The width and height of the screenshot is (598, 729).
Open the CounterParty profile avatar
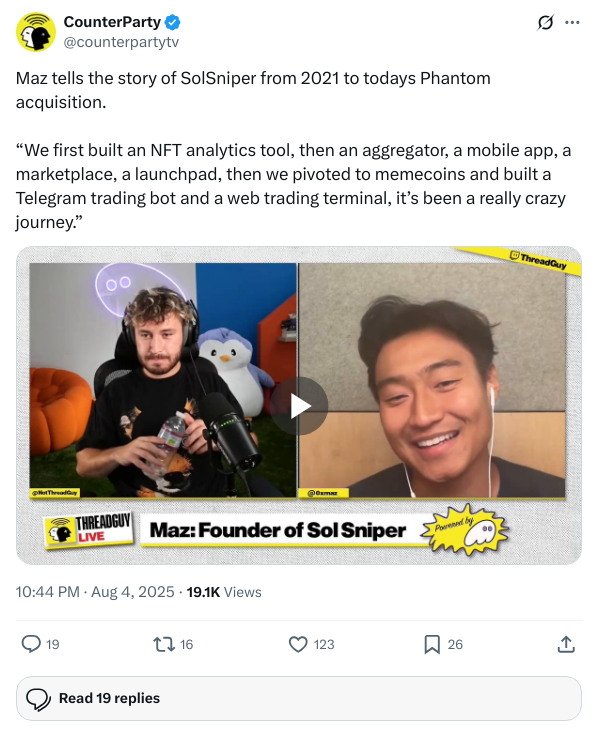coord(36,32)
